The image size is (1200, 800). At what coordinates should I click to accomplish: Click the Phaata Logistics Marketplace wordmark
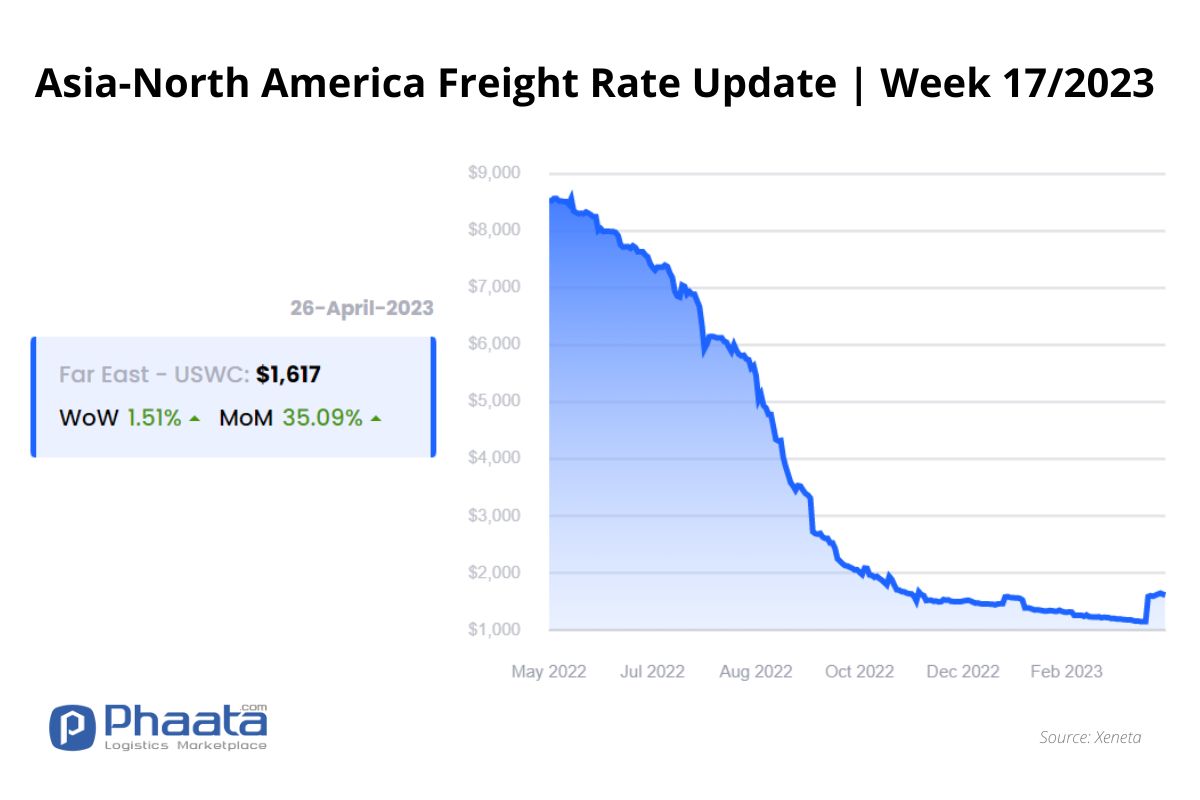(185, 727)
